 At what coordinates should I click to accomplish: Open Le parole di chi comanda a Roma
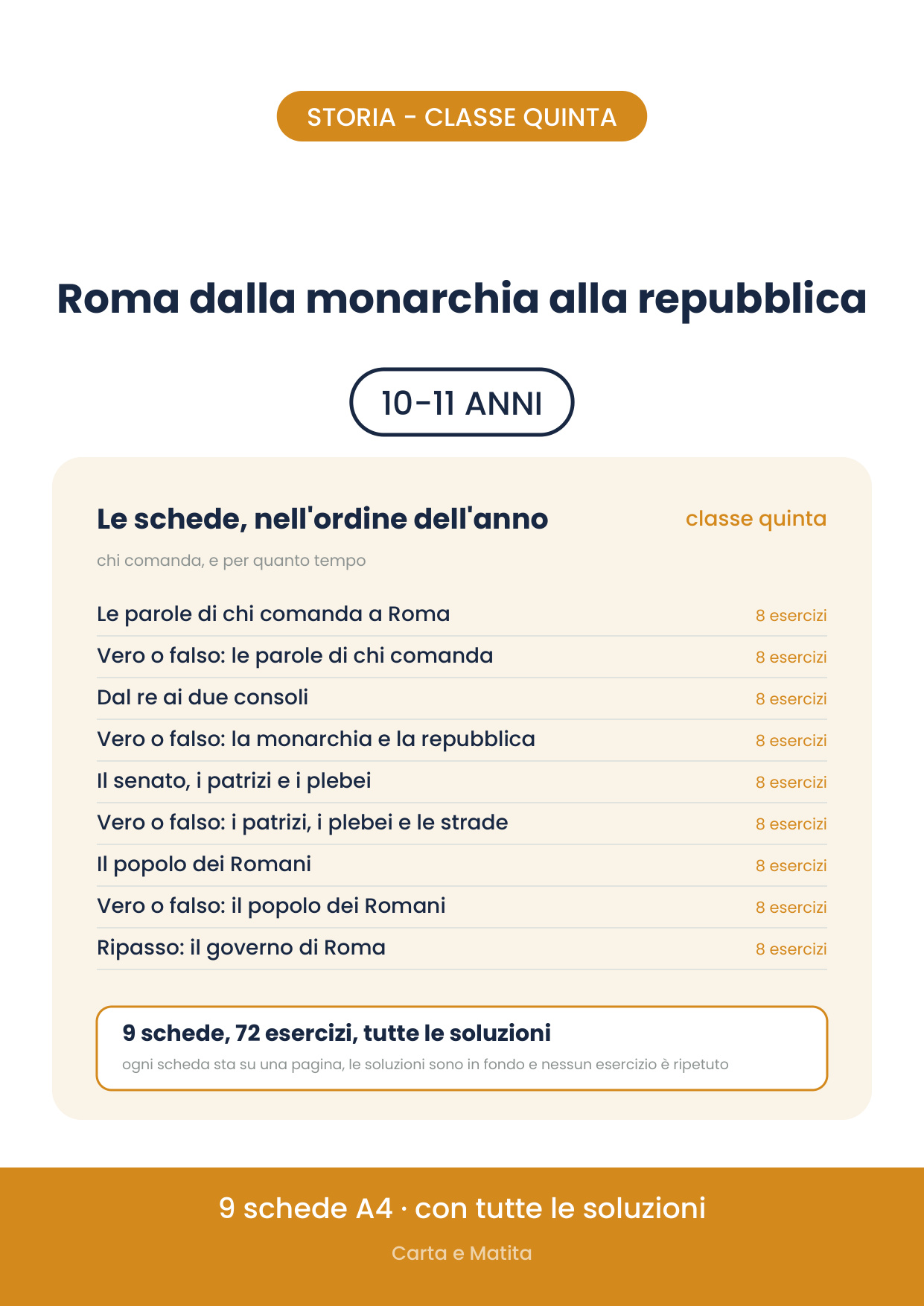coord(462,615)
